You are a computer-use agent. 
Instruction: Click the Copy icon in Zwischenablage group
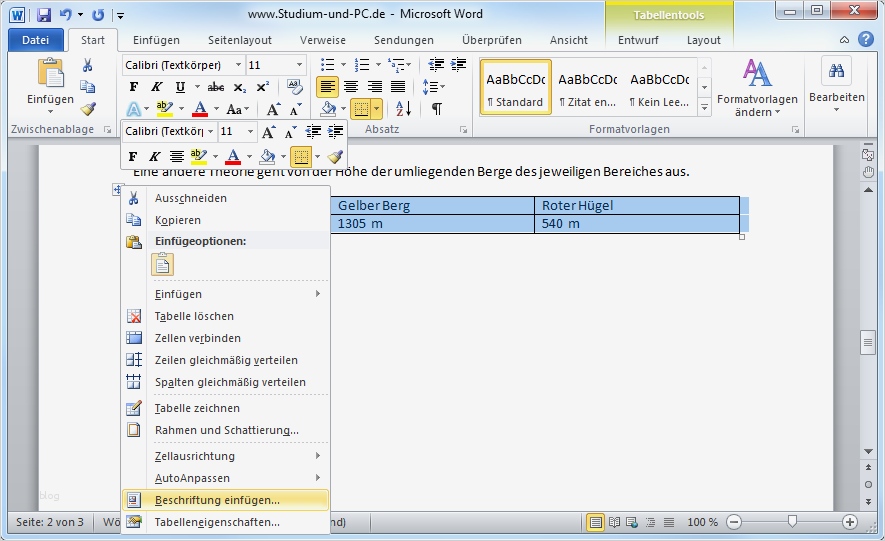(87, 86)
